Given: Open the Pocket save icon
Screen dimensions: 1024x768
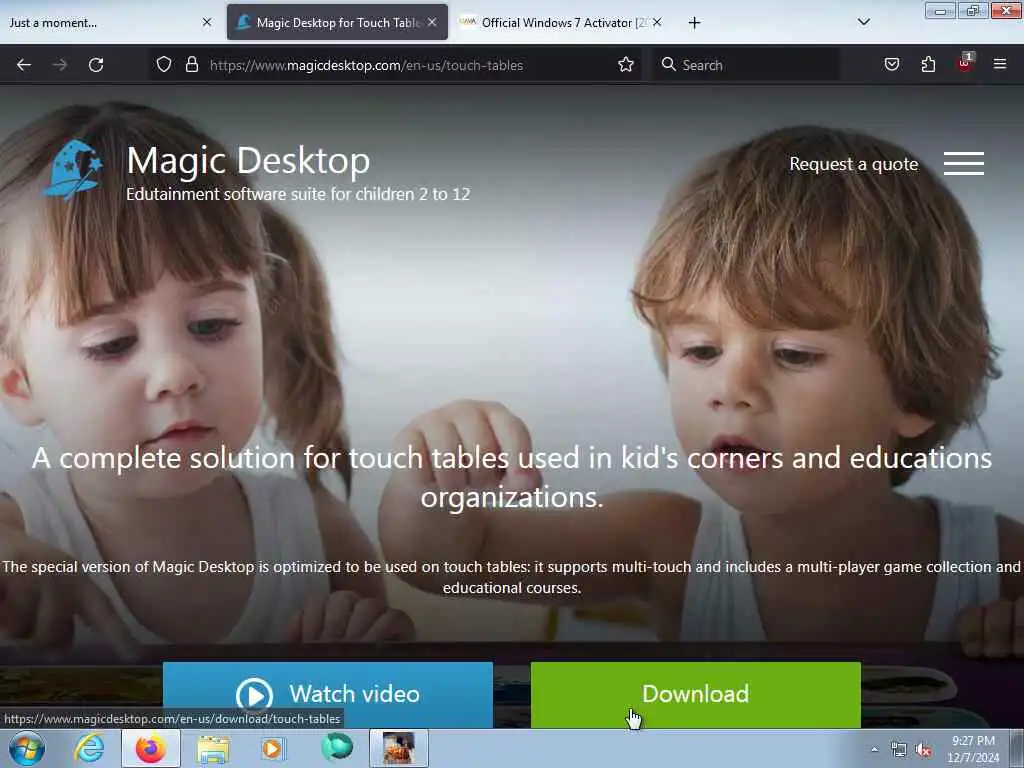Looking at the screenshot, I should (891, 65).
